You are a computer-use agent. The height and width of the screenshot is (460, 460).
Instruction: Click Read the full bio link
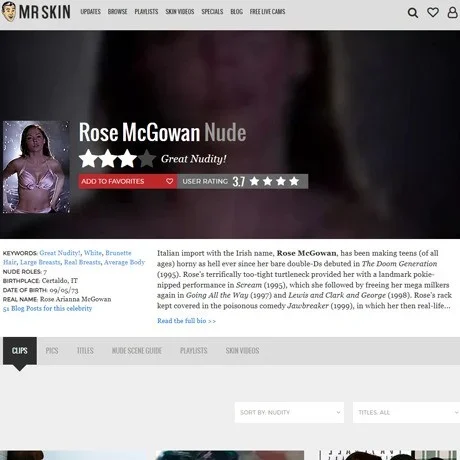coord(186,321)
